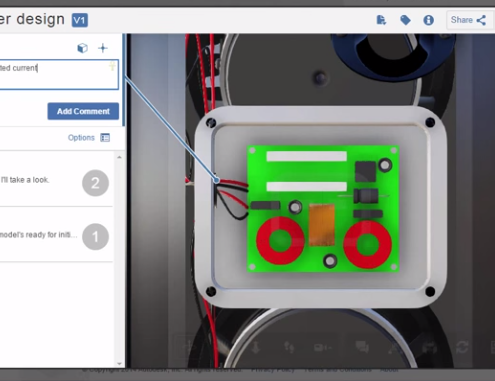Click the list view icon beside Options

click(105, 138)
